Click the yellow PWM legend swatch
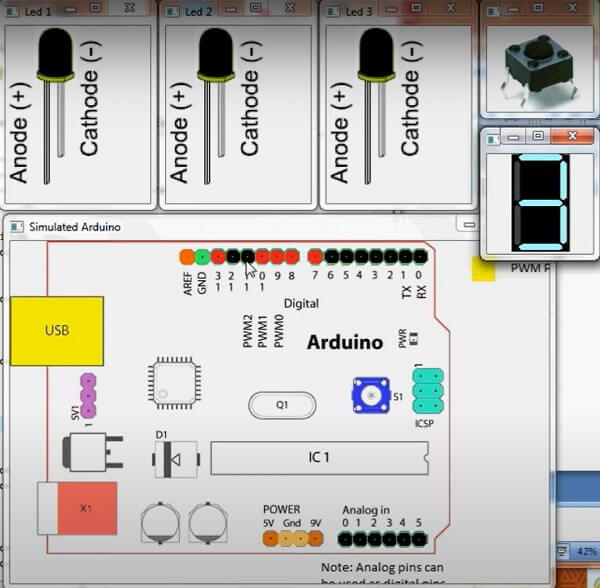The image size is (600, 588). click(x=484, y=269)
